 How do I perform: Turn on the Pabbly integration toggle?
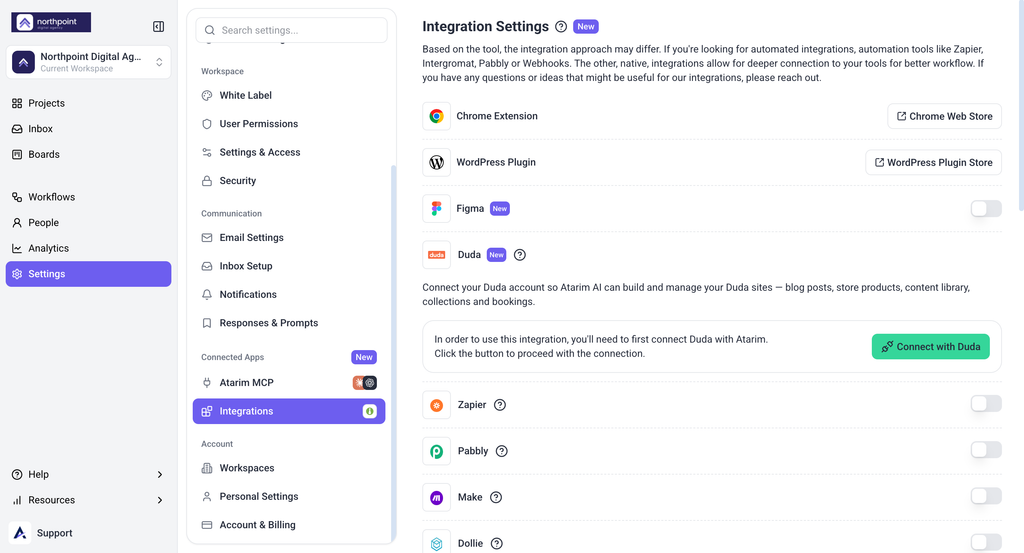[x=985, y=450]
